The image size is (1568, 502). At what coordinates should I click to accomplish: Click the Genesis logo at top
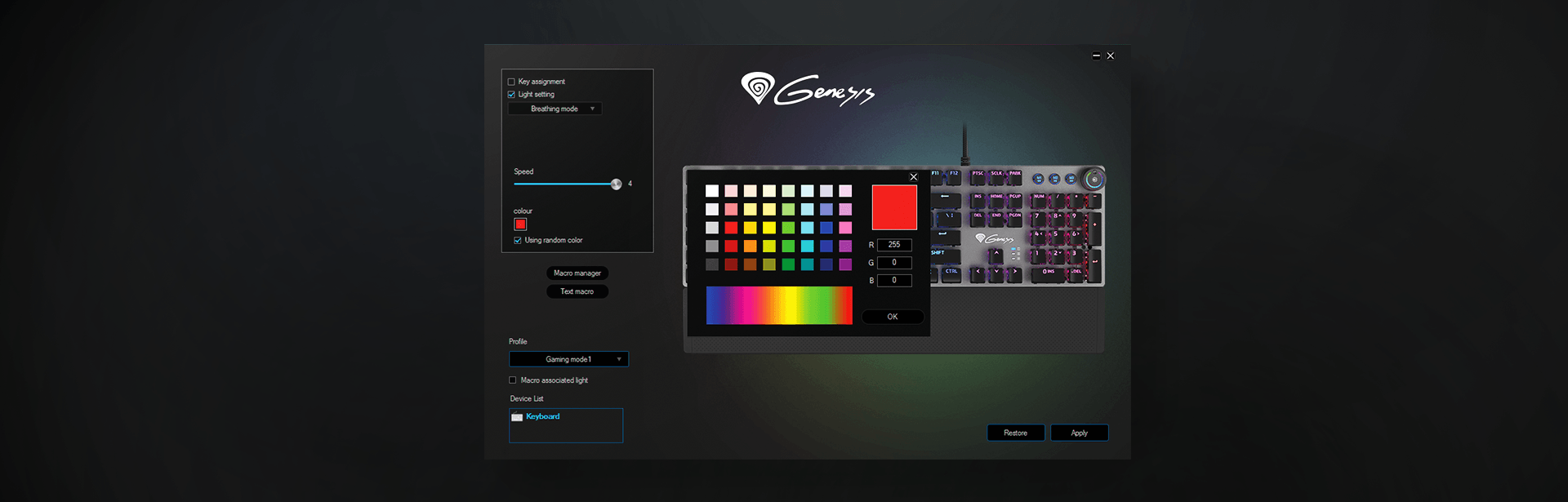(807, 90)
